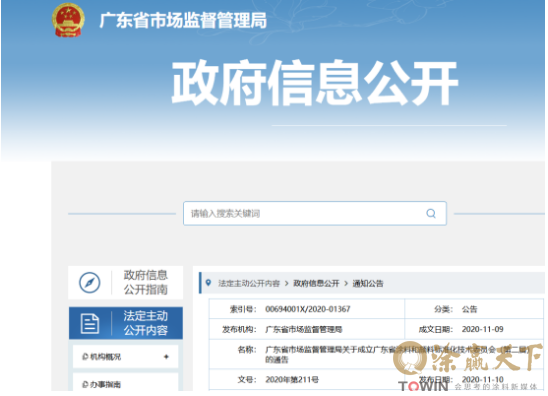
Task: Click the search magnifier icon
Action: coord(431,213)
